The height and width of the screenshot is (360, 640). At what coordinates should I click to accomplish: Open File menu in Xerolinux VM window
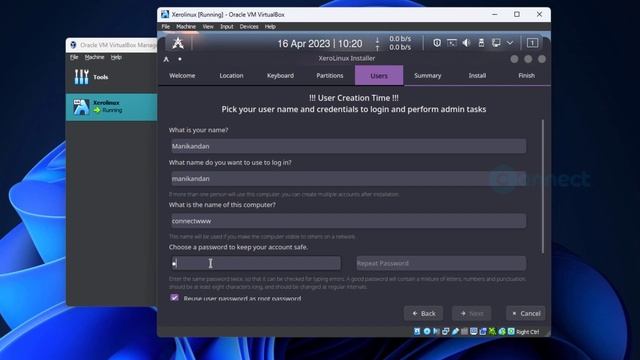point(166,27)
